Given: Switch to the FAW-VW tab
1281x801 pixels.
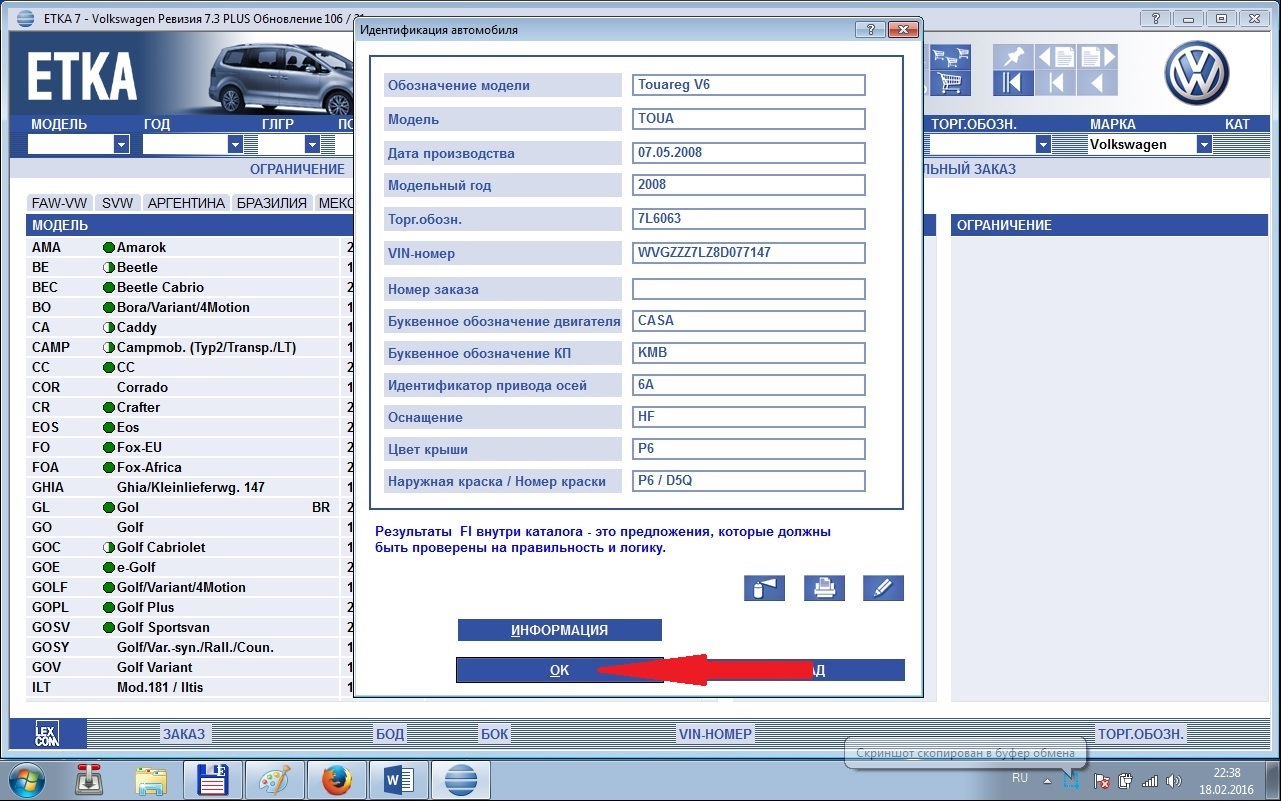Looking at the screenshot, I should (61, 202).
